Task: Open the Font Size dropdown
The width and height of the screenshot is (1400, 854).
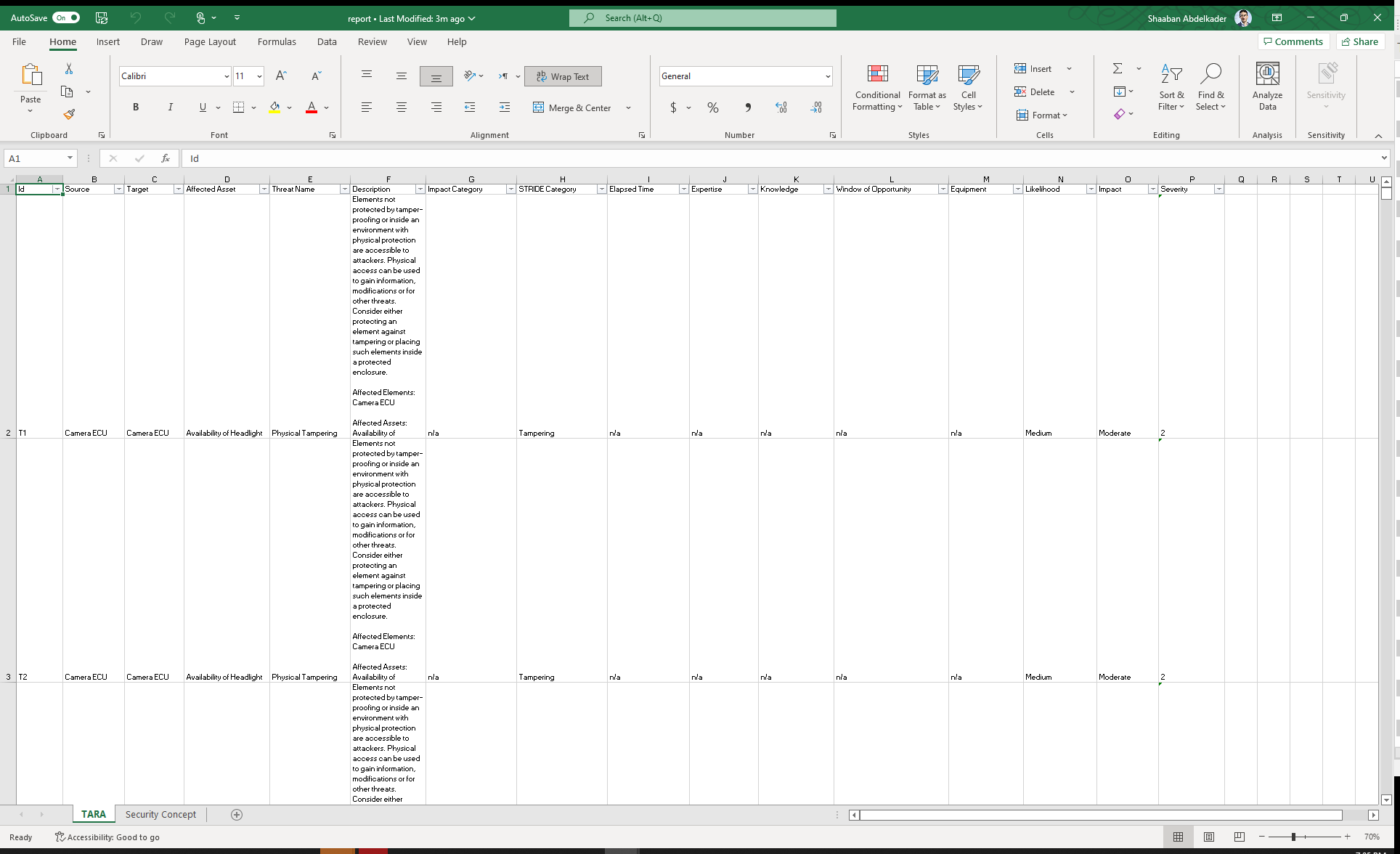Action: 259,76
